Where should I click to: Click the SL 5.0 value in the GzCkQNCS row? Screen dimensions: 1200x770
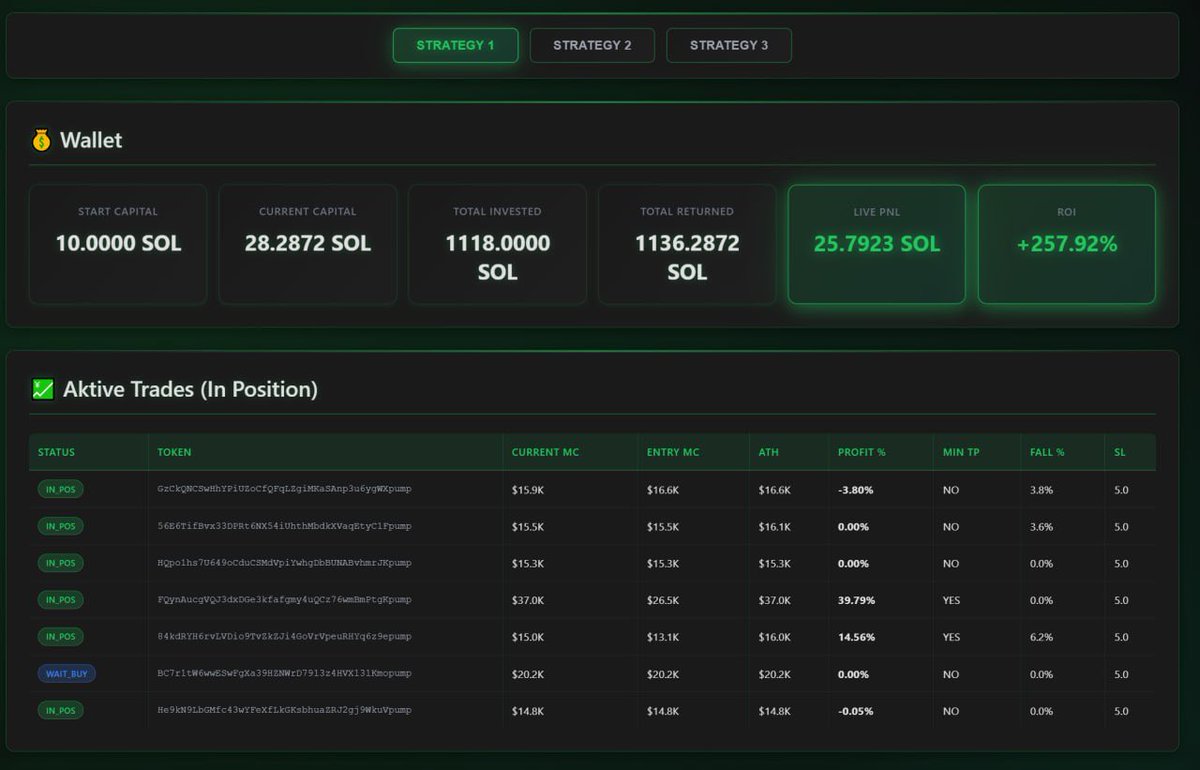(1121, 490)
